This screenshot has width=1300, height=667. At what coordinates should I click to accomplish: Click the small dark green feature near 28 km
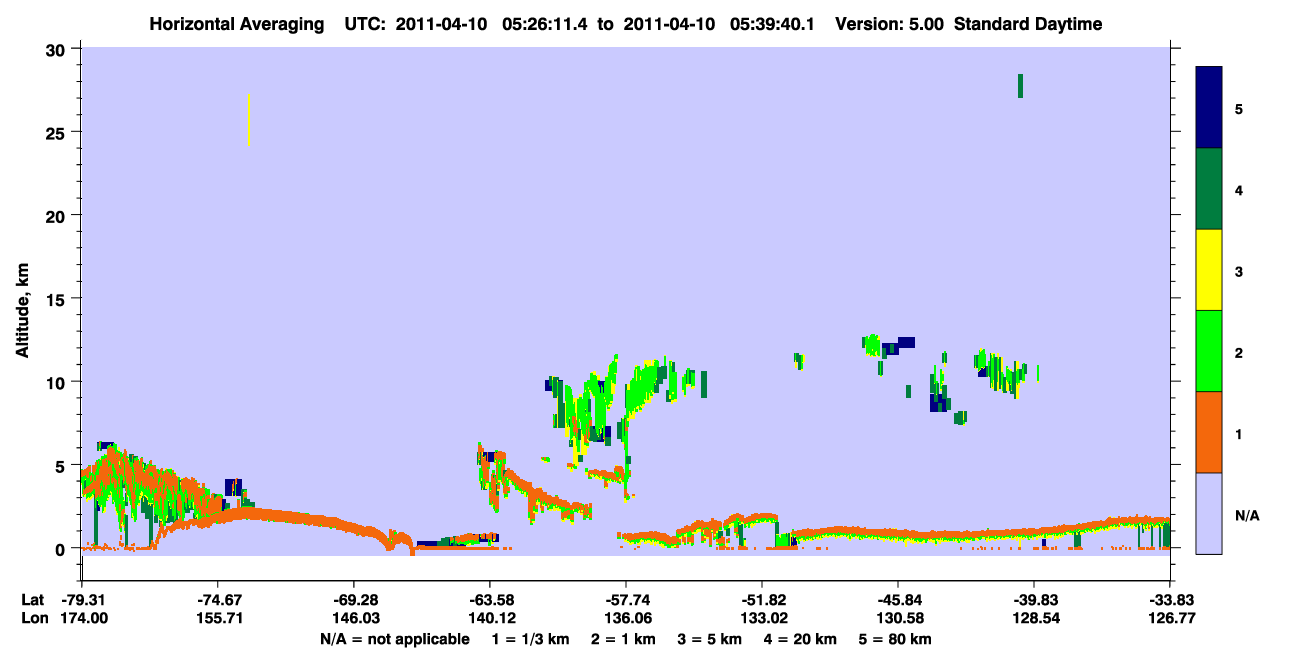tap(1020, 86)
